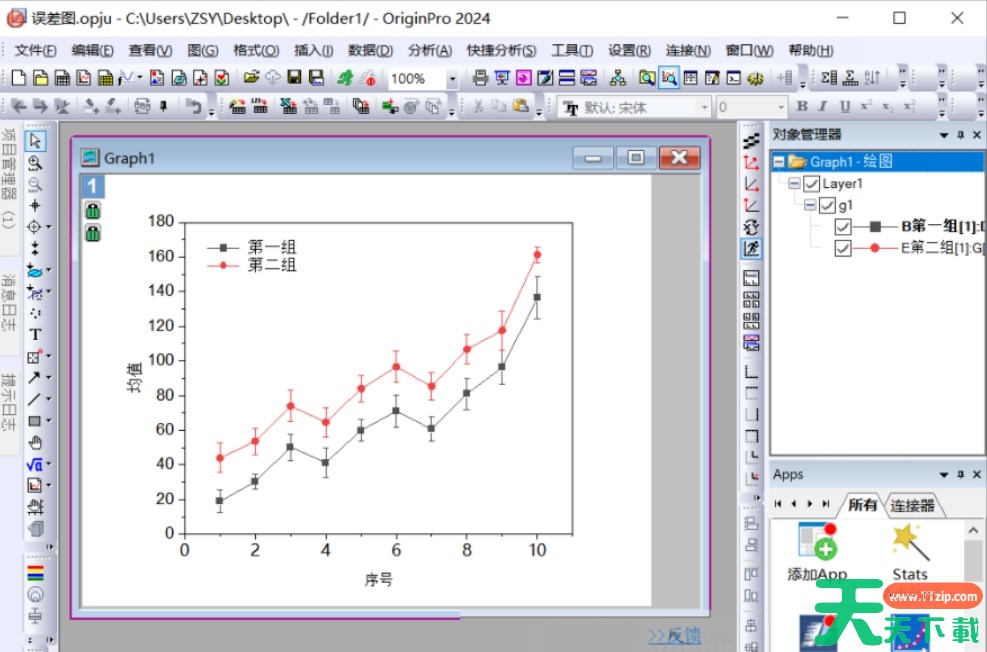Select the Zoom In tool

click(35, 163)
